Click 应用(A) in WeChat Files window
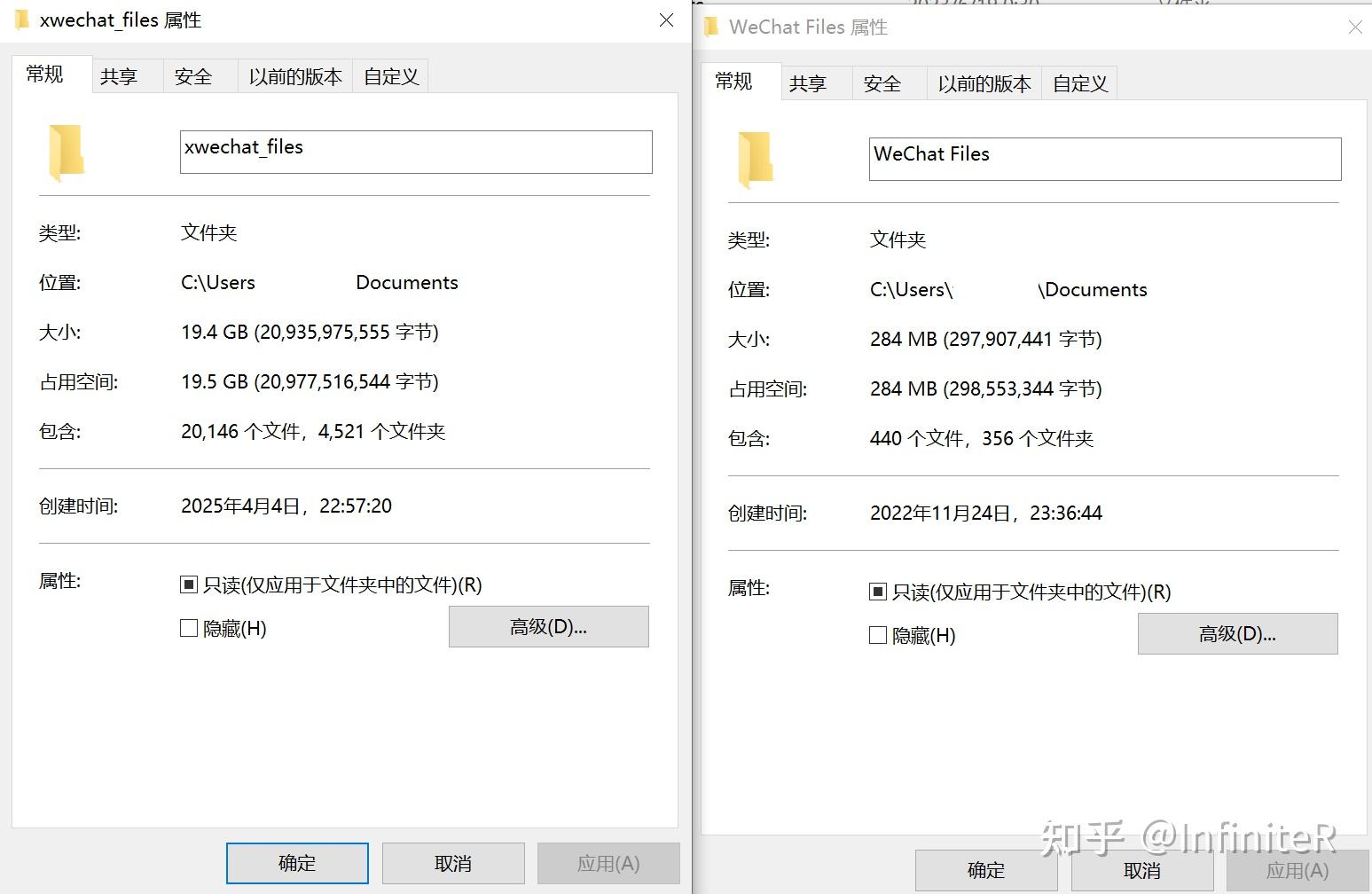The image size is (1372, 894). pos(1298,870)
